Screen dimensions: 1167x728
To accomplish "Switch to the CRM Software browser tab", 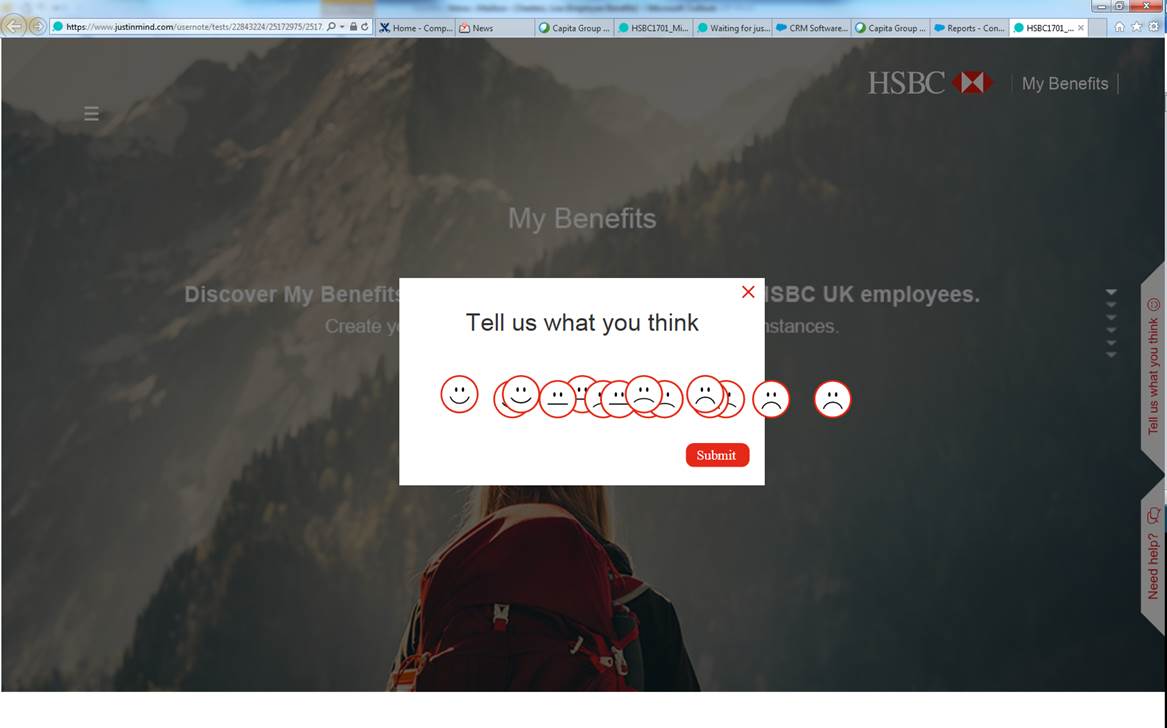I will 812,28.
